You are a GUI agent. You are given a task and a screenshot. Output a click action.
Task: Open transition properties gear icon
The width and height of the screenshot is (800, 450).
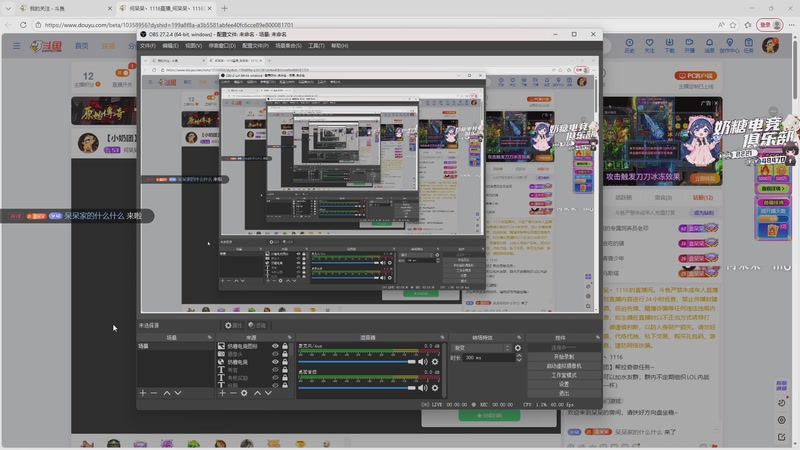(x=518, y=348)
